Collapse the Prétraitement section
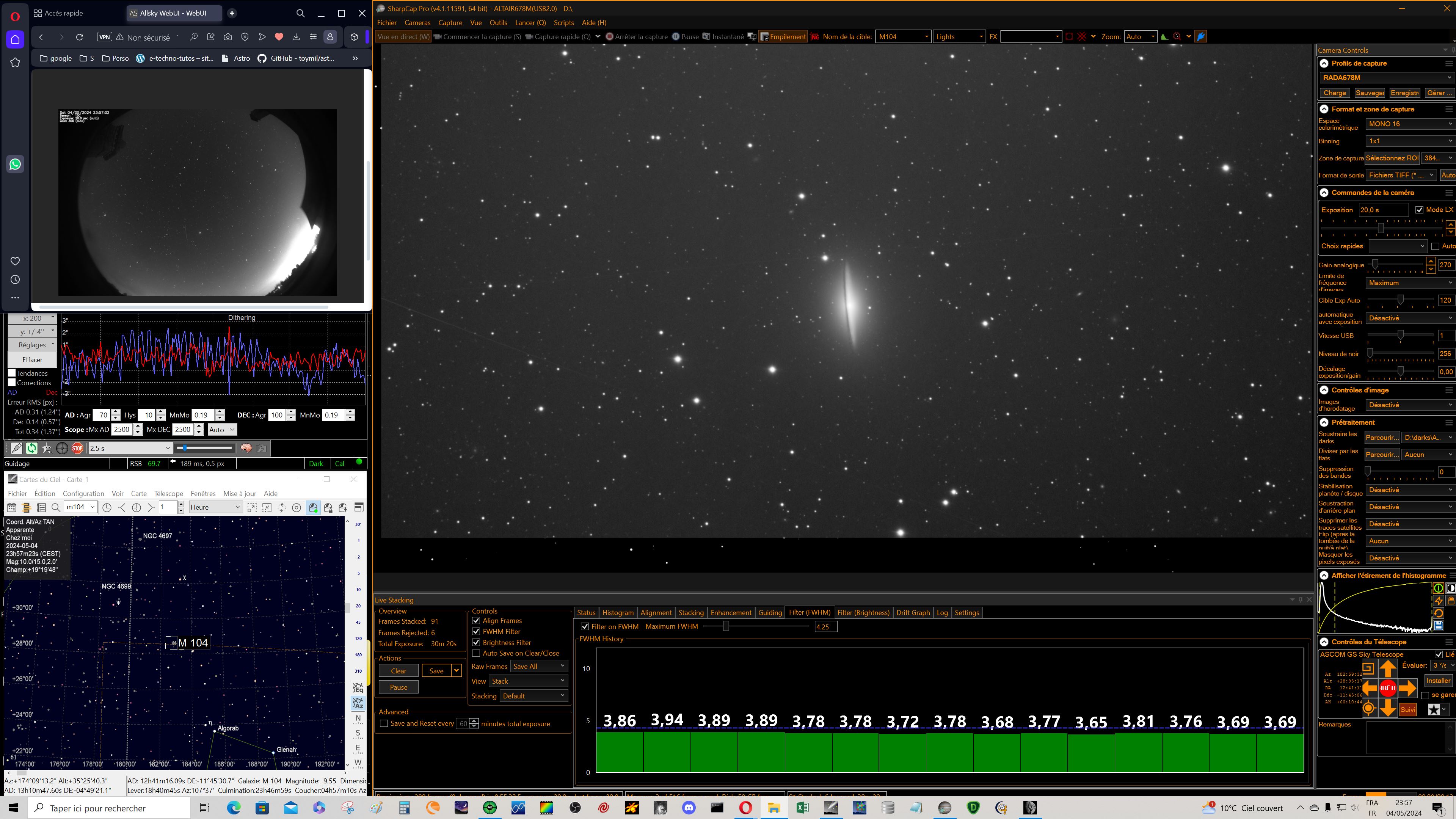This screenshot has width=1456, height=819. pos(1324,422)
